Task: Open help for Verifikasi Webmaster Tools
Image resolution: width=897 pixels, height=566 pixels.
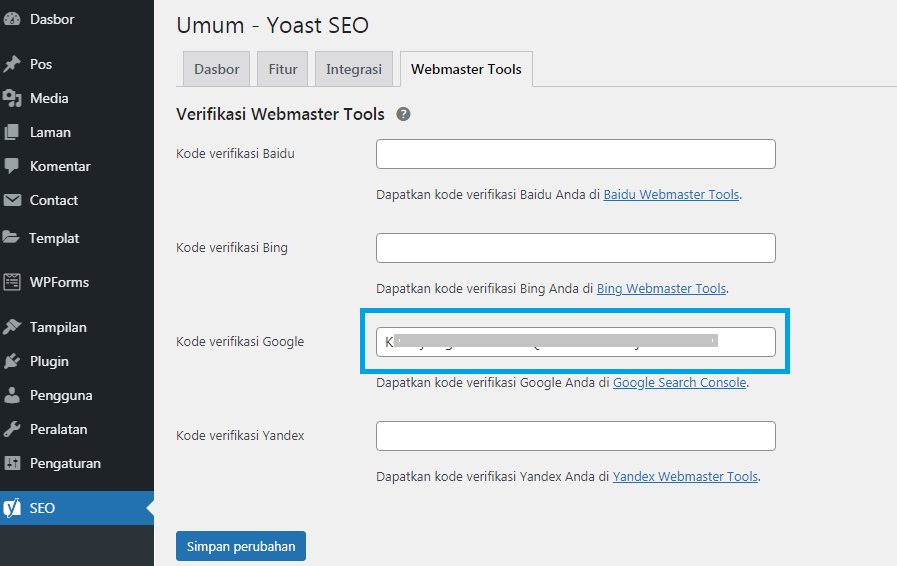Action: tap(403, 114)
